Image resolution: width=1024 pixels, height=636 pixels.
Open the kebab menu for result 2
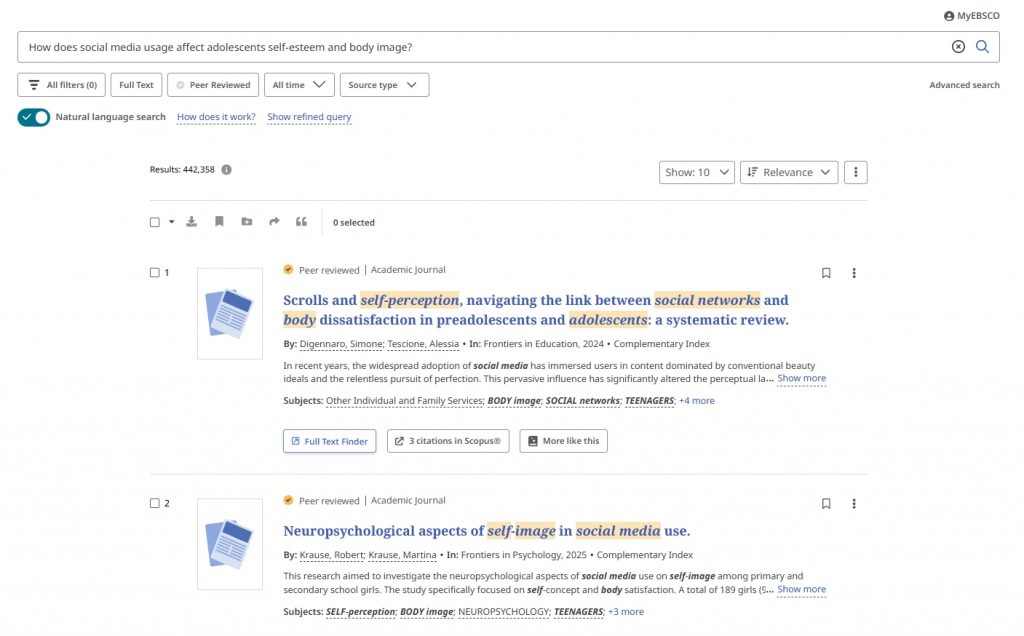(854, 503)
